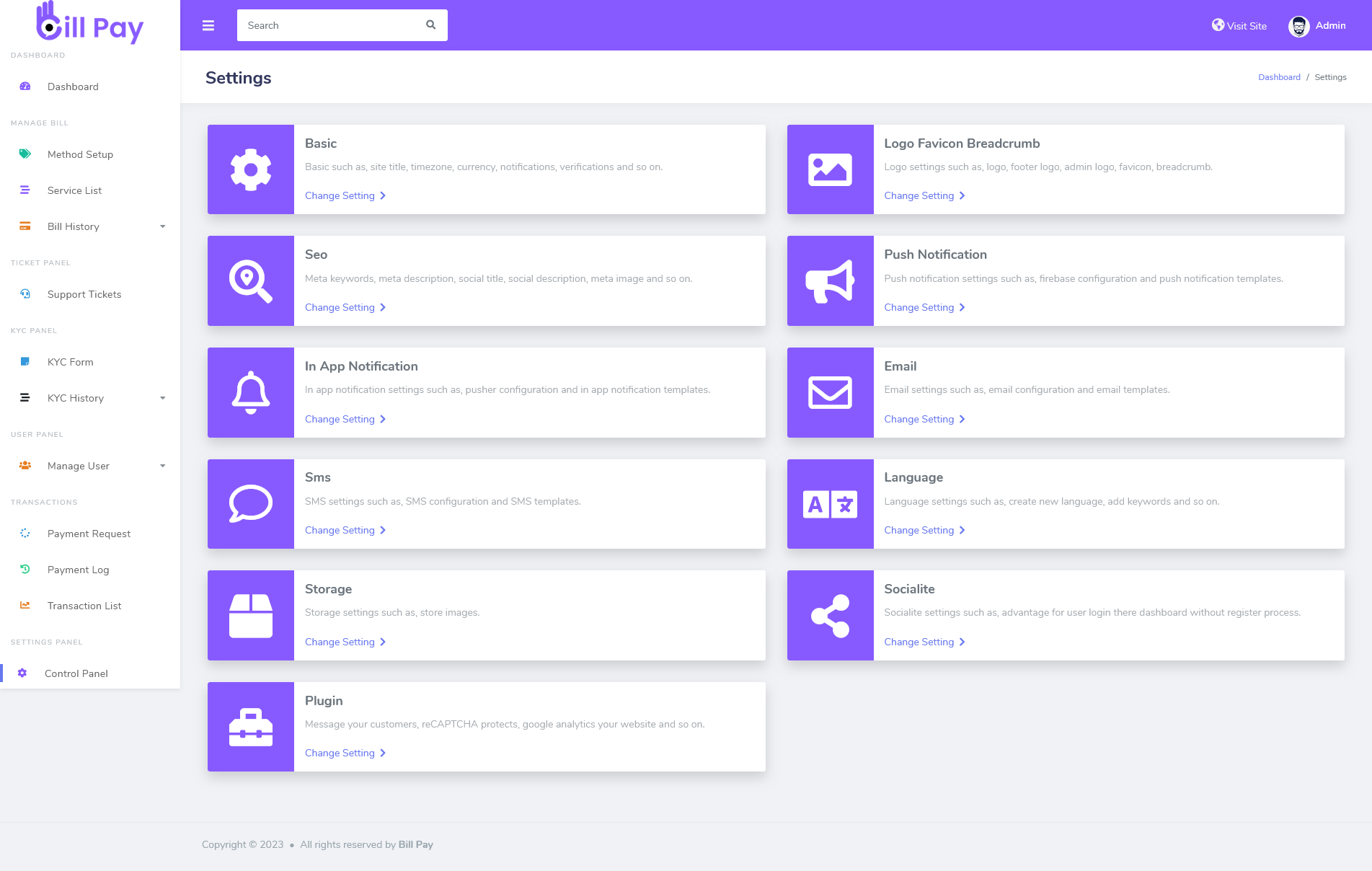Click the Visit Site link text

(1247, 26)
